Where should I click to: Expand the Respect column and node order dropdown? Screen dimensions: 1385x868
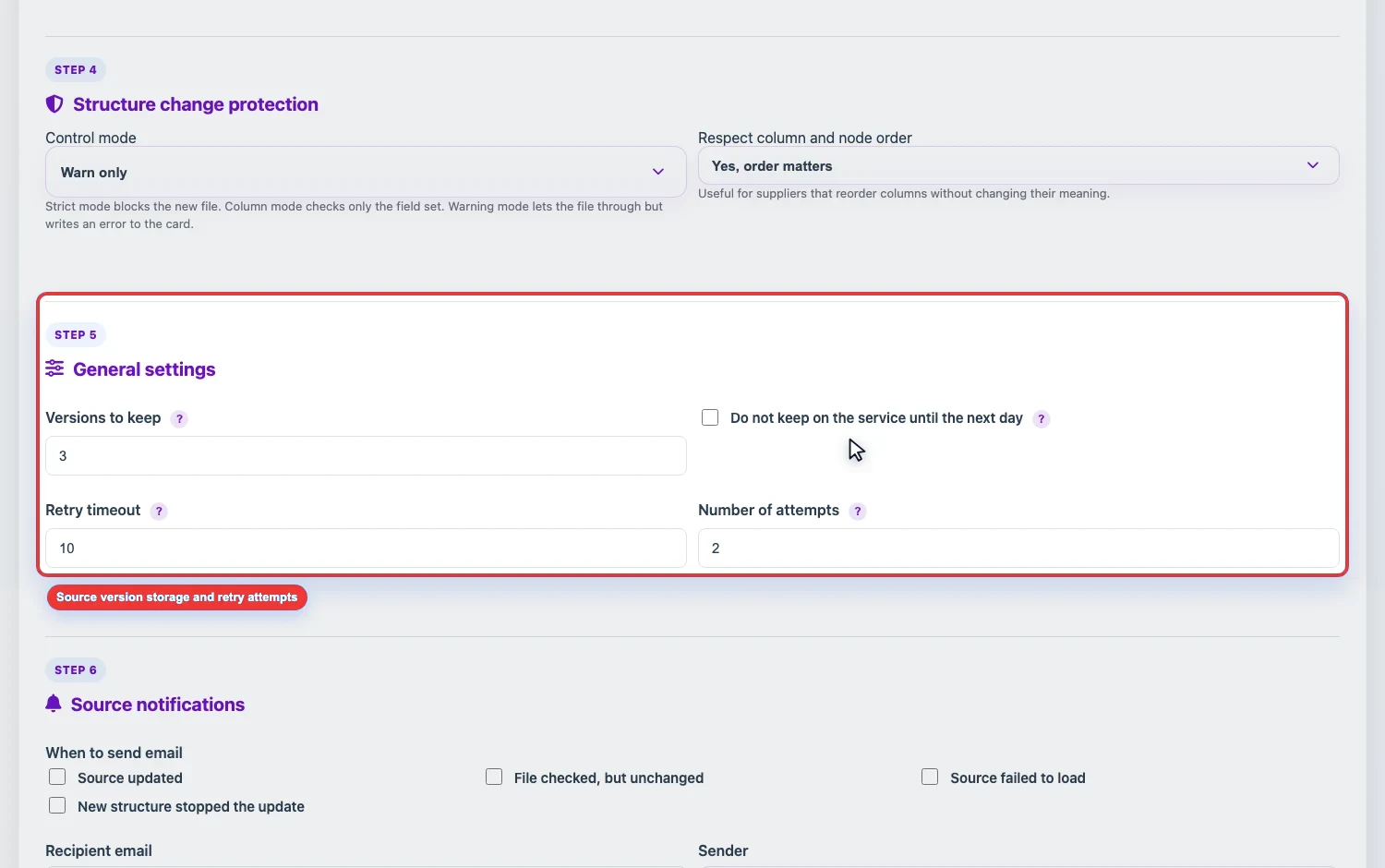pyautogui.click(x=1018, y=165)
